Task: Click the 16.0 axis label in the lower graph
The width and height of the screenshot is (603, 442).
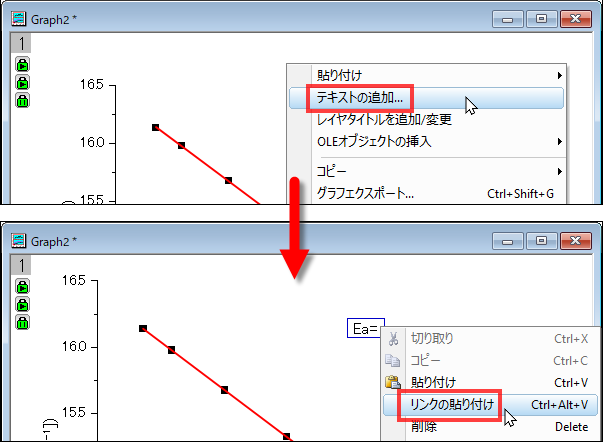Action: [x=74, y=347]
